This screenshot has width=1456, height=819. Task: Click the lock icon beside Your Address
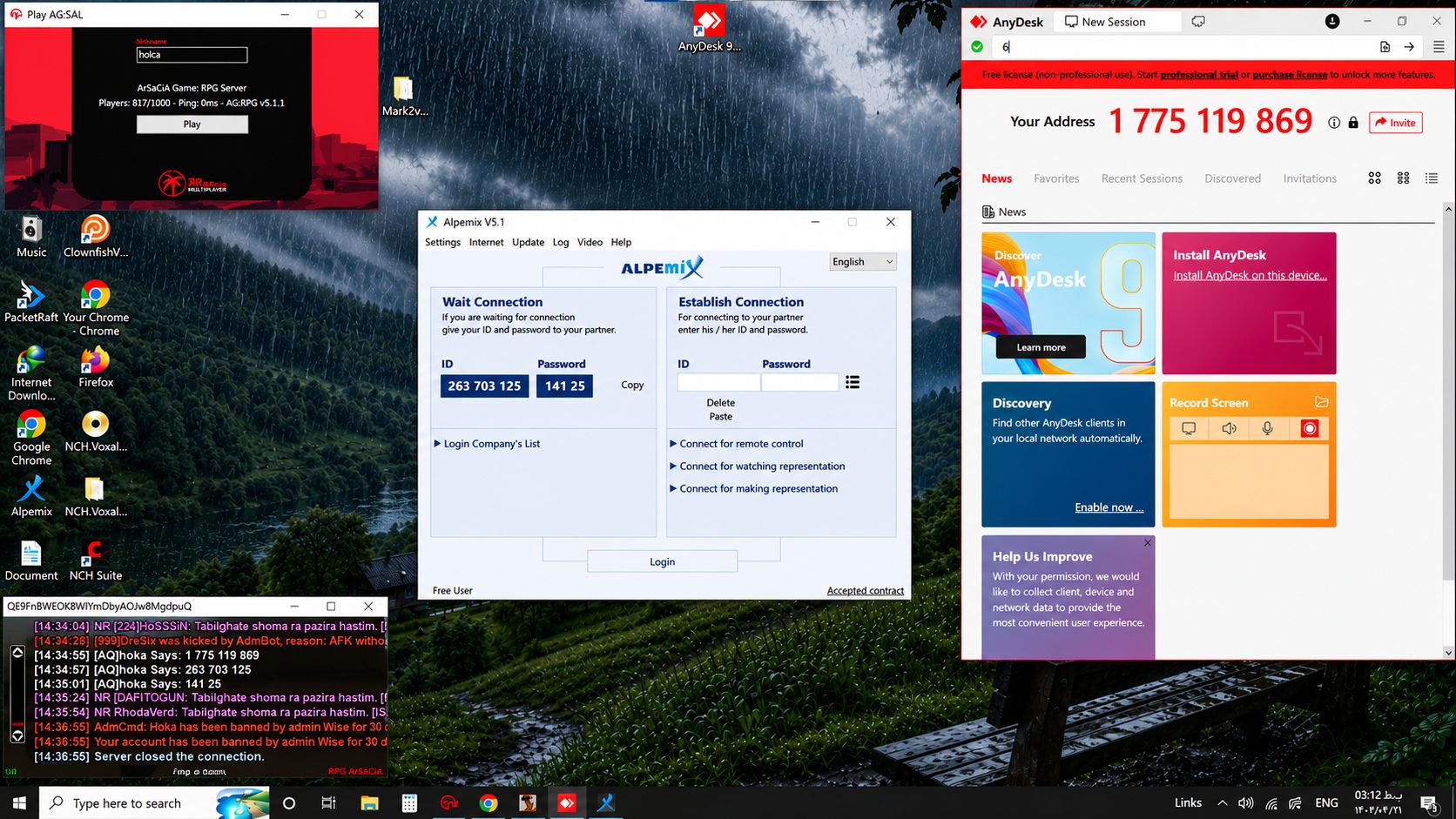1353,123
